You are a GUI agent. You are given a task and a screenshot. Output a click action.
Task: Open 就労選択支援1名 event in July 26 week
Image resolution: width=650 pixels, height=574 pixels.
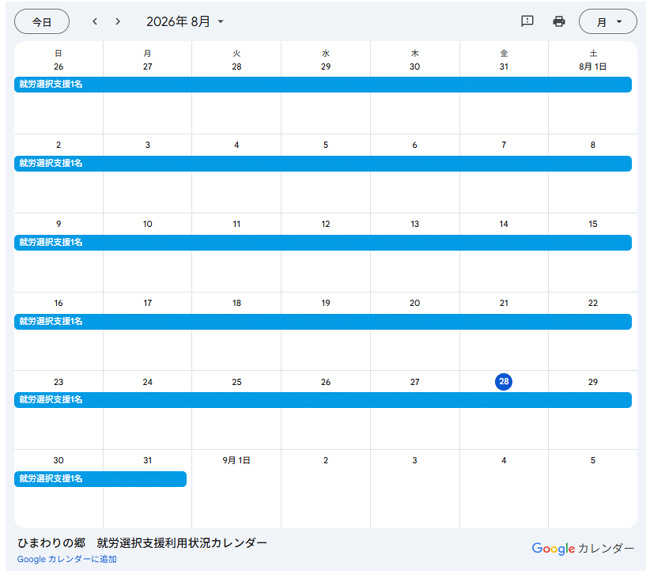[x=323, y=85]
